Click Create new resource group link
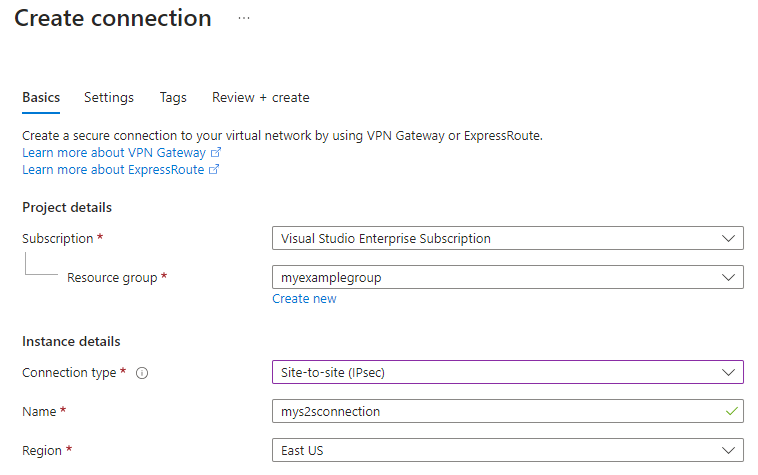 click(304, 299)
